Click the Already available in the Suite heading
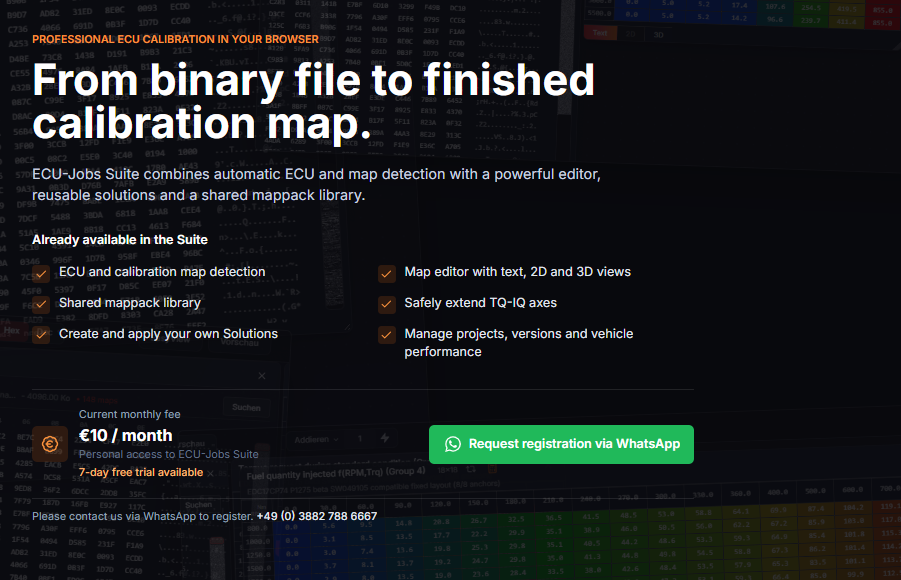This screenshot has height=580, width=901. pyautogui.click(x=120, y=240)
